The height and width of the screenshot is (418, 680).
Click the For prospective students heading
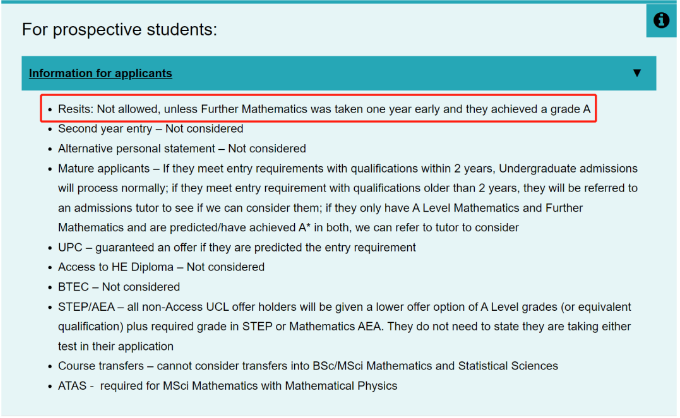[119, 29]
